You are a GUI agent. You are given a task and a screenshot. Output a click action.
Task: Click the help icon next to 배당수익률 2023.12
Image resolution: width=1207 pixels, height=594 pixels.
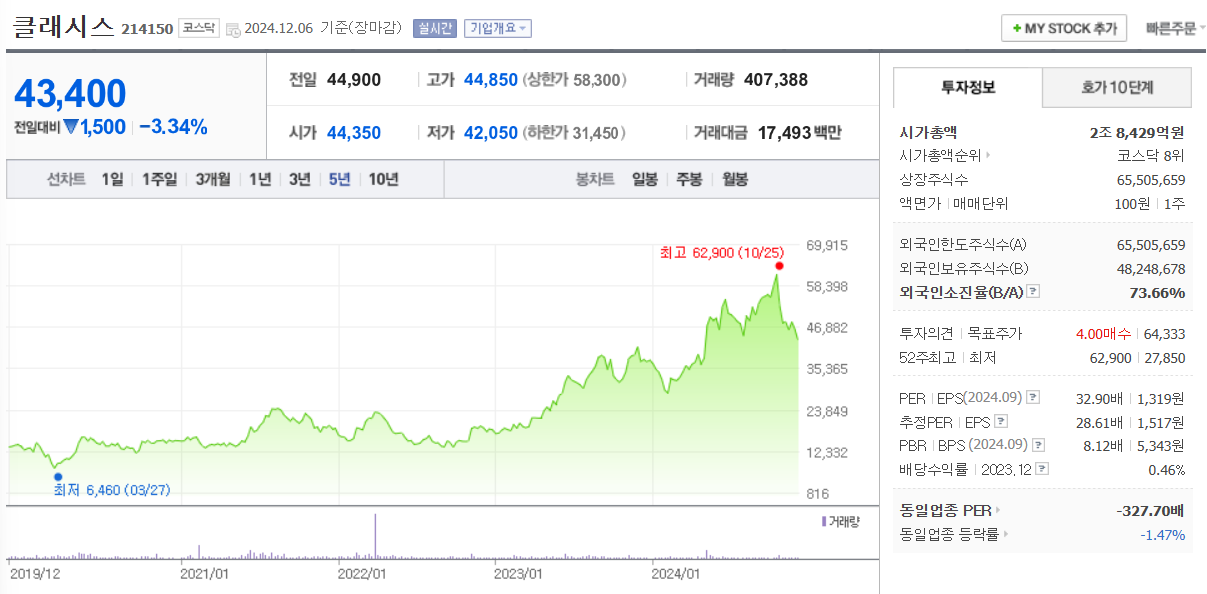point(1042,468)
